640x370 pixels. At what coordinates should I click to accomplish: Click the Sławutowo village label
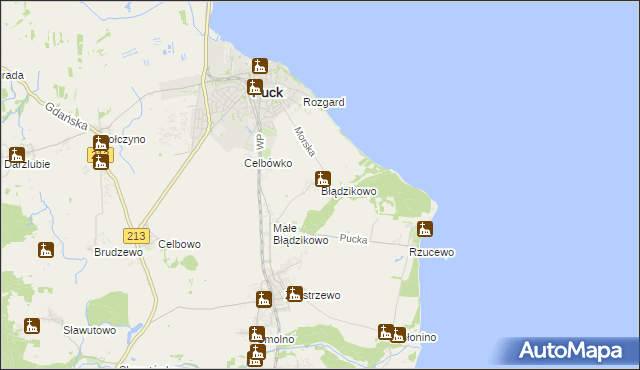pyautogui.click(x=90, y=330)
